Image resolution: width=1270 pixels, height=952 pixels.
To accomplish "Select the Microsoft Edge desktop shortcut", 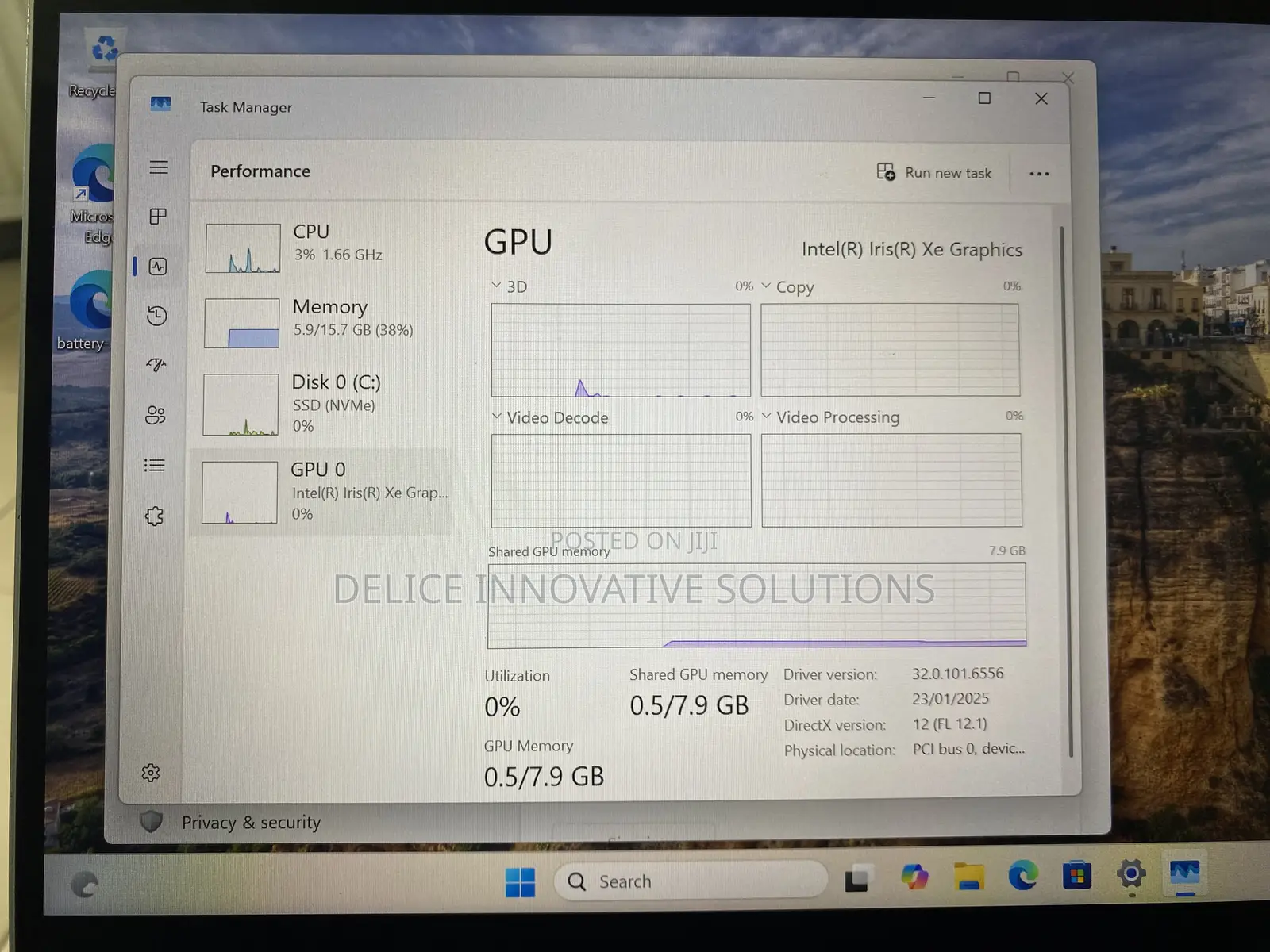I will [x=93, y=195].
